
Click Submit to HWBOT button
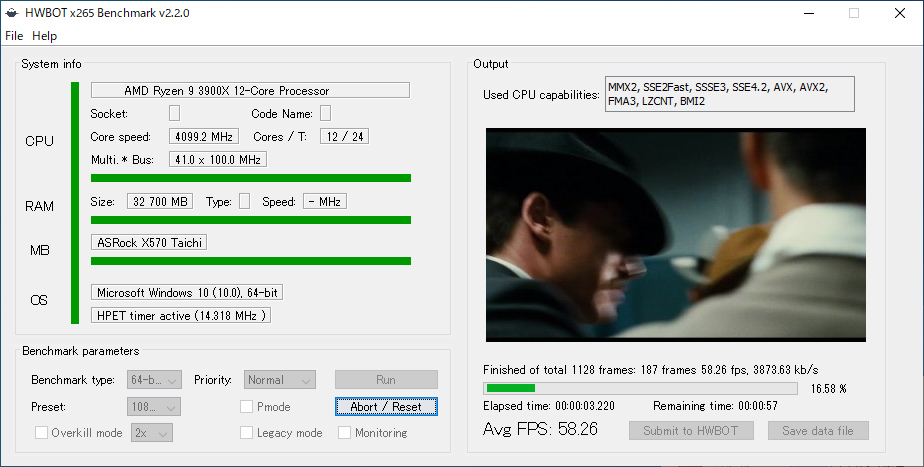point(691,430)
